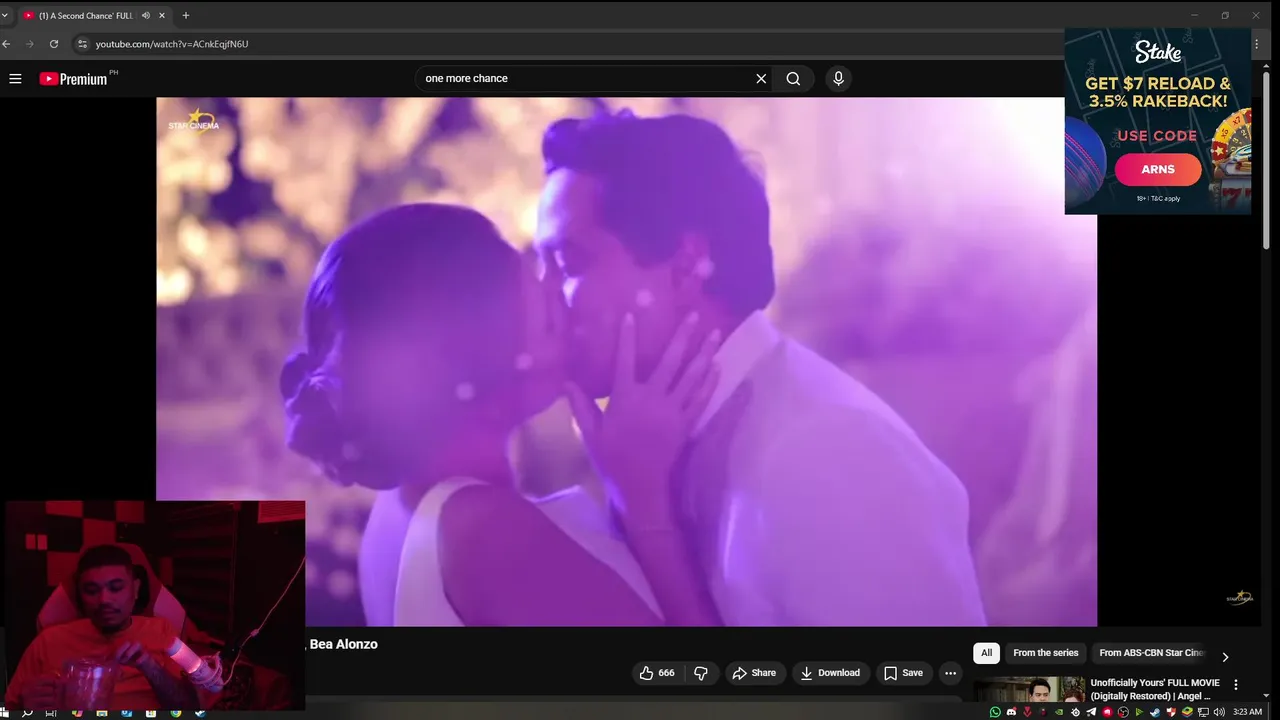Open WhatsApp from system tray
1280x720 pixels.
coord(995,712)
